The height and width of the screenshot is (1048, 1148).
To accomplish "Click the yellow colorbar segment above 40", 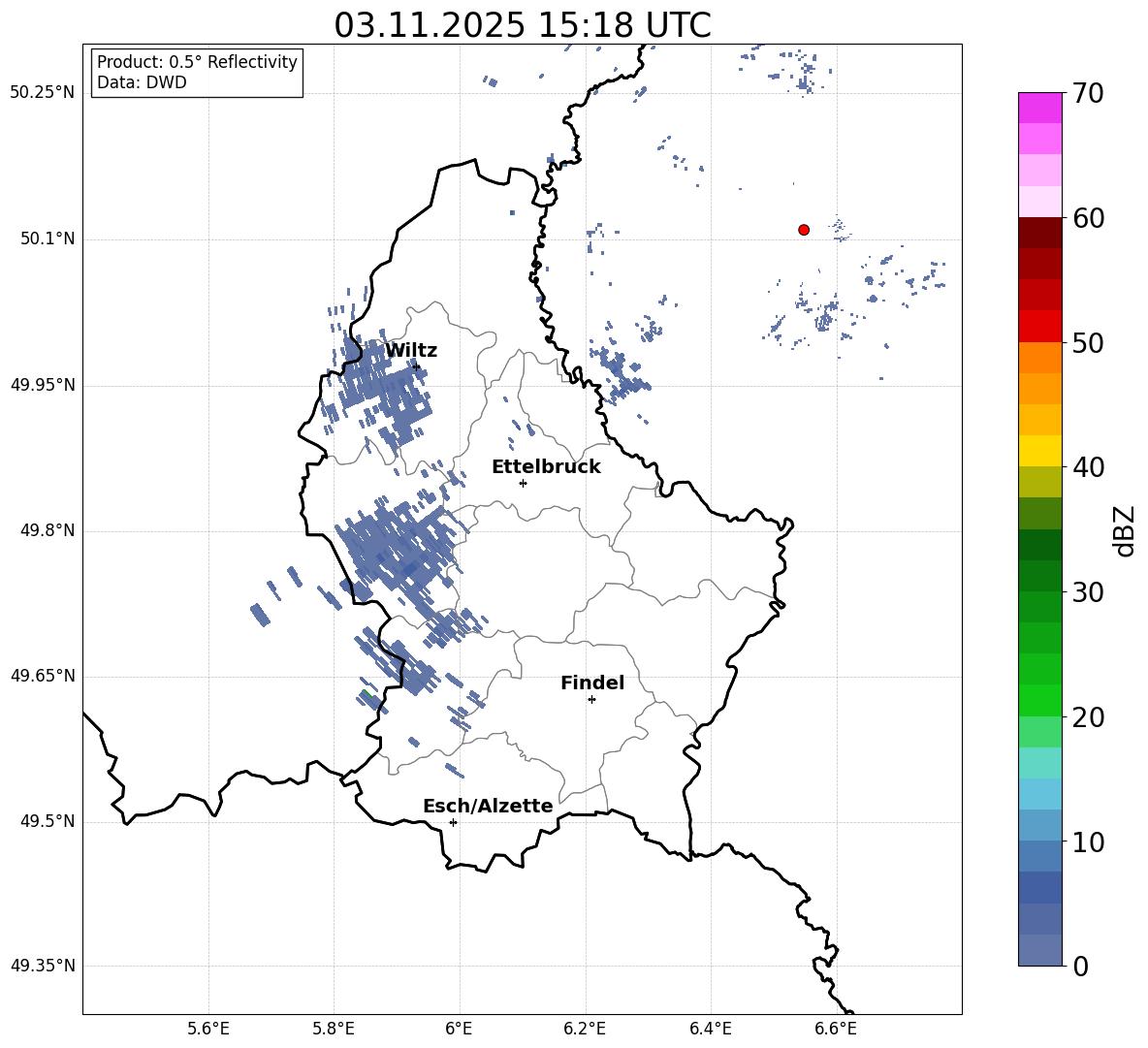I will pos(1040,451).
